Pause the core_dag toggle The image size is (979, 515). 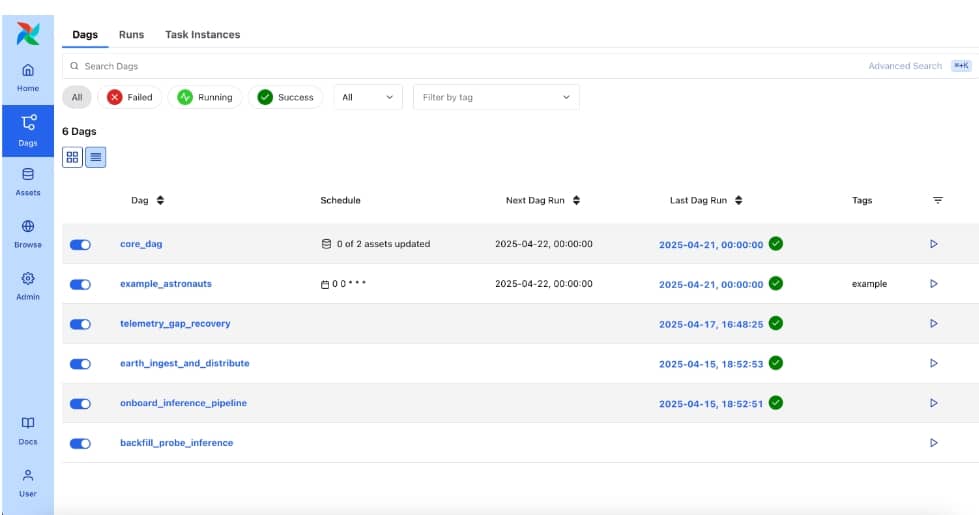coord(80,245)
